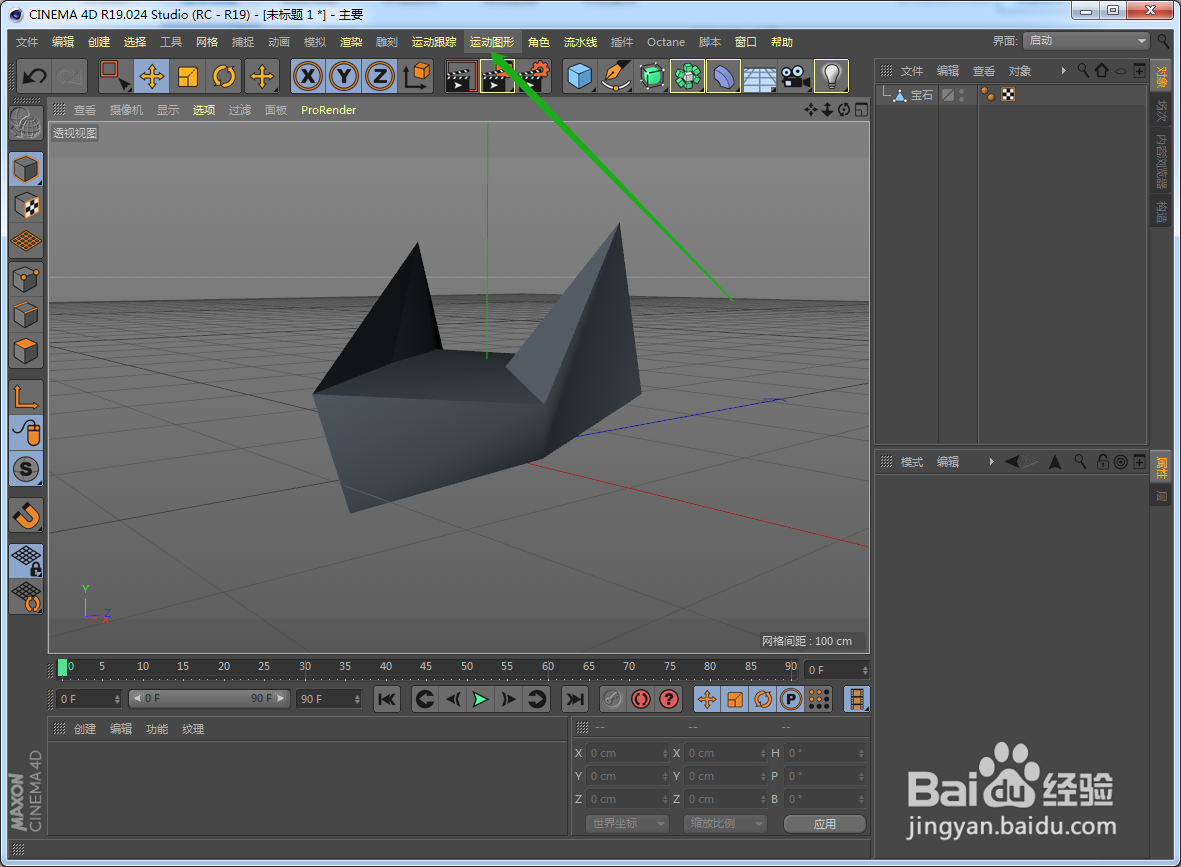
Task: Switch to 内容浏览器 side tab
Action: click(x=1161, y=162)
